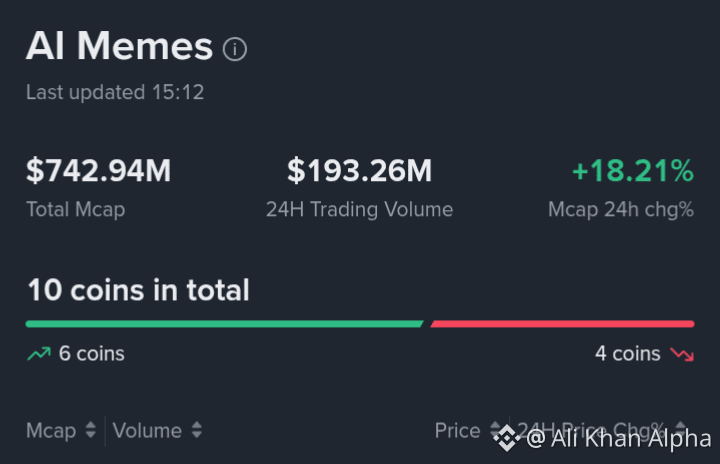Screen dimensions: 720x464
Task: Click the red losers progress bar
Action: tap(562, 324)
